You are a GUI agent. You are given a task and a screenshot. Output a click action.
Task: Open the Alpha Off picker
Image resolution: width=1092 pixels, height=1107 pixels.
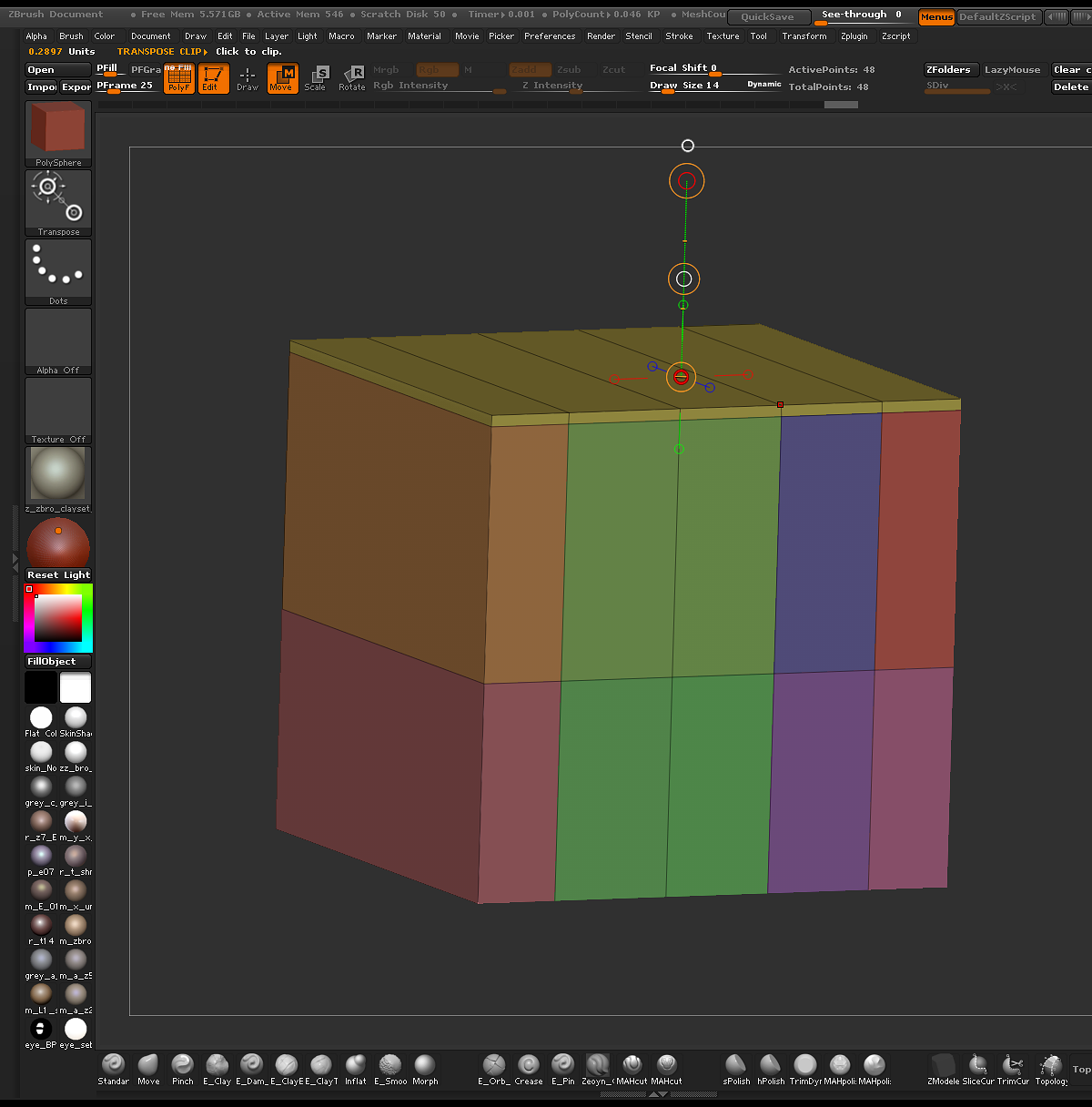pyautogui.click(x=58, y=341)
